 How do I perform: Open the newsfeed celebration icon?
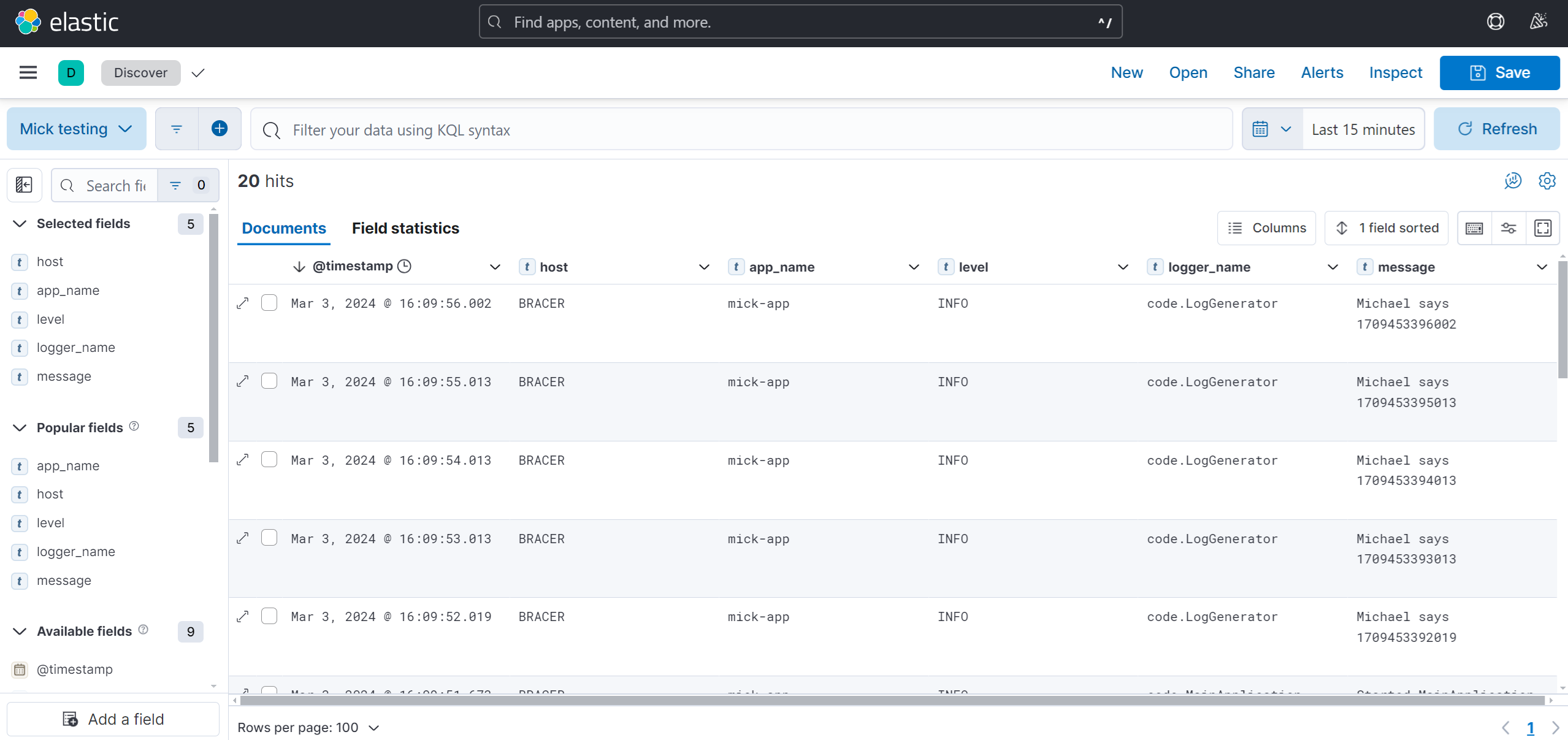pyautogui.click(x=1539, y=22)
